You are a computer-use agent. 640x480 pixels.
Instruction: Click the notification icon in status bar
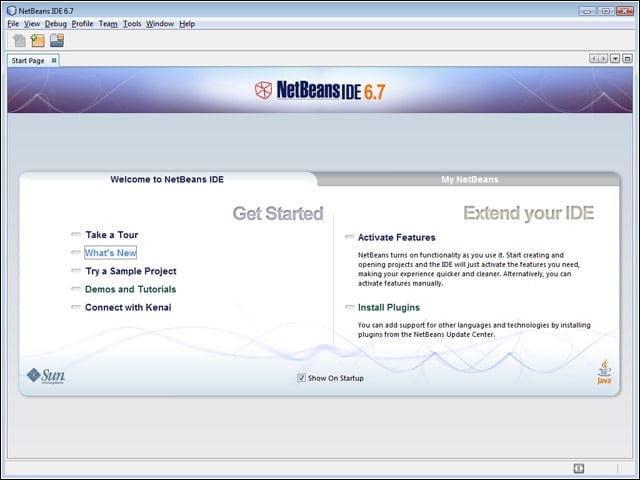click(x=578, y=468)
